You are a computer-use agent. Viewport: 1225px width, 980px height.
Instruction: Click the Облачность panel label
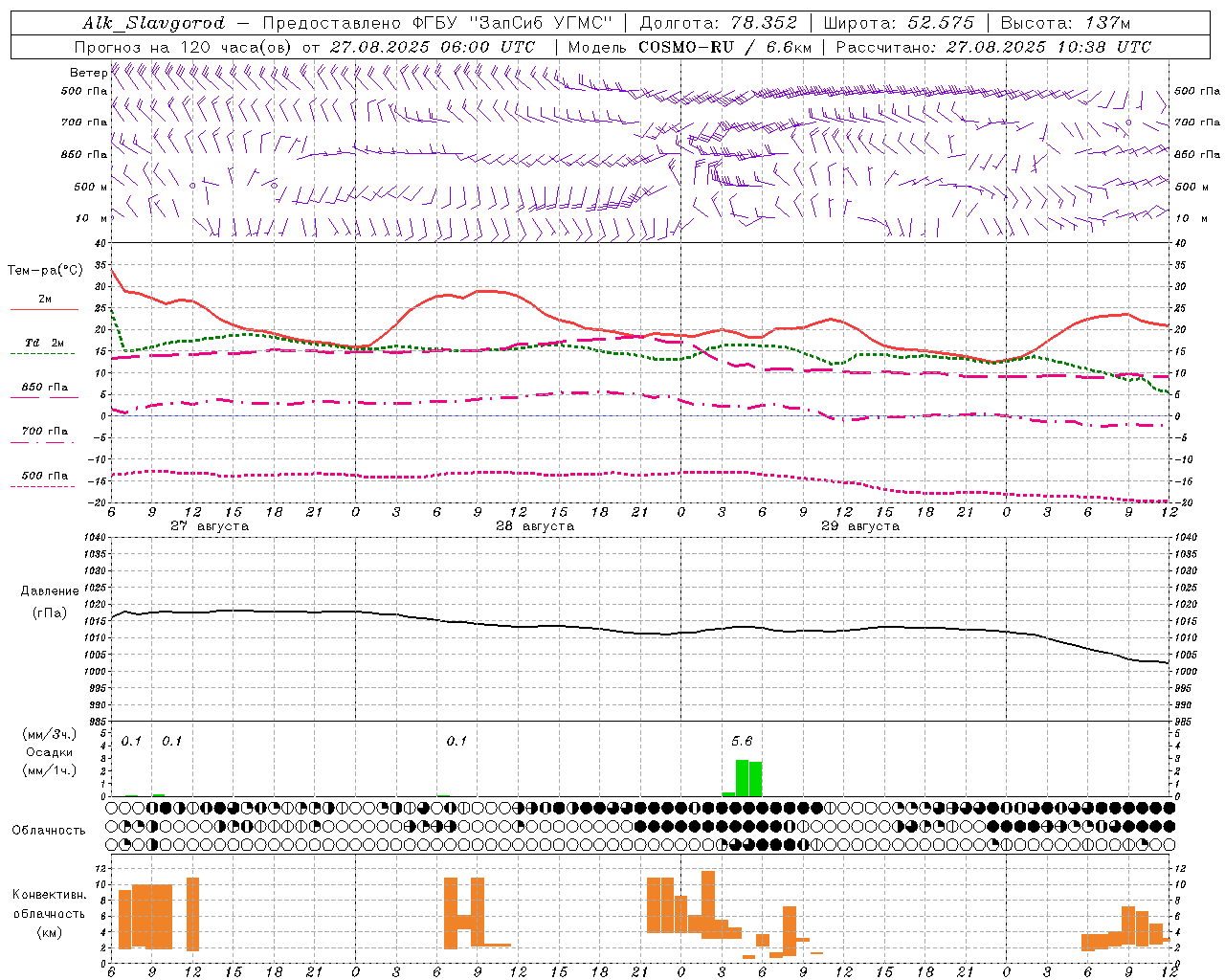[48, 831]
